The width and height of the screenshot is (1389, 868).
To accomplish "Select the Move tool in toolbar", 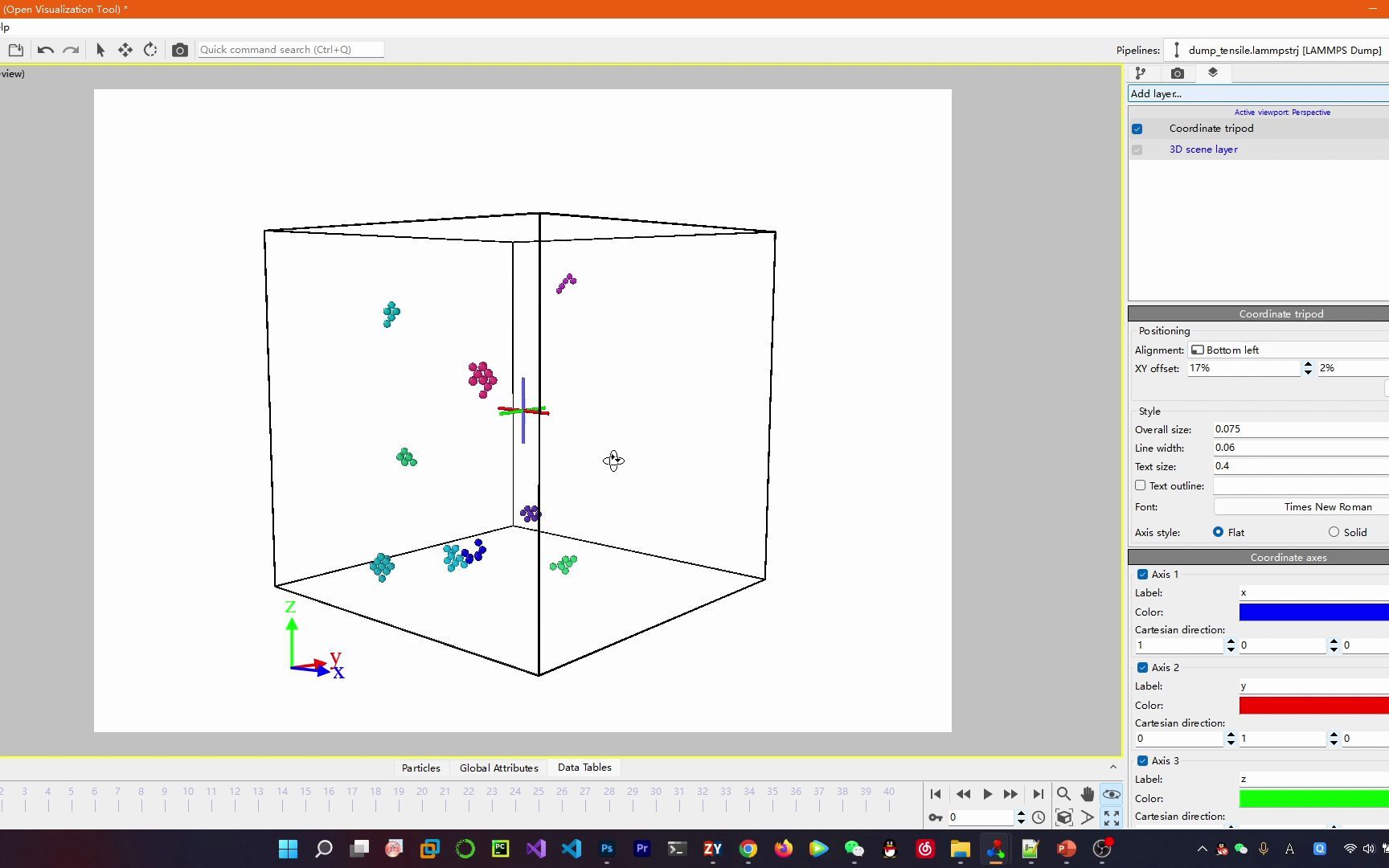I will (x=125, y=50).
